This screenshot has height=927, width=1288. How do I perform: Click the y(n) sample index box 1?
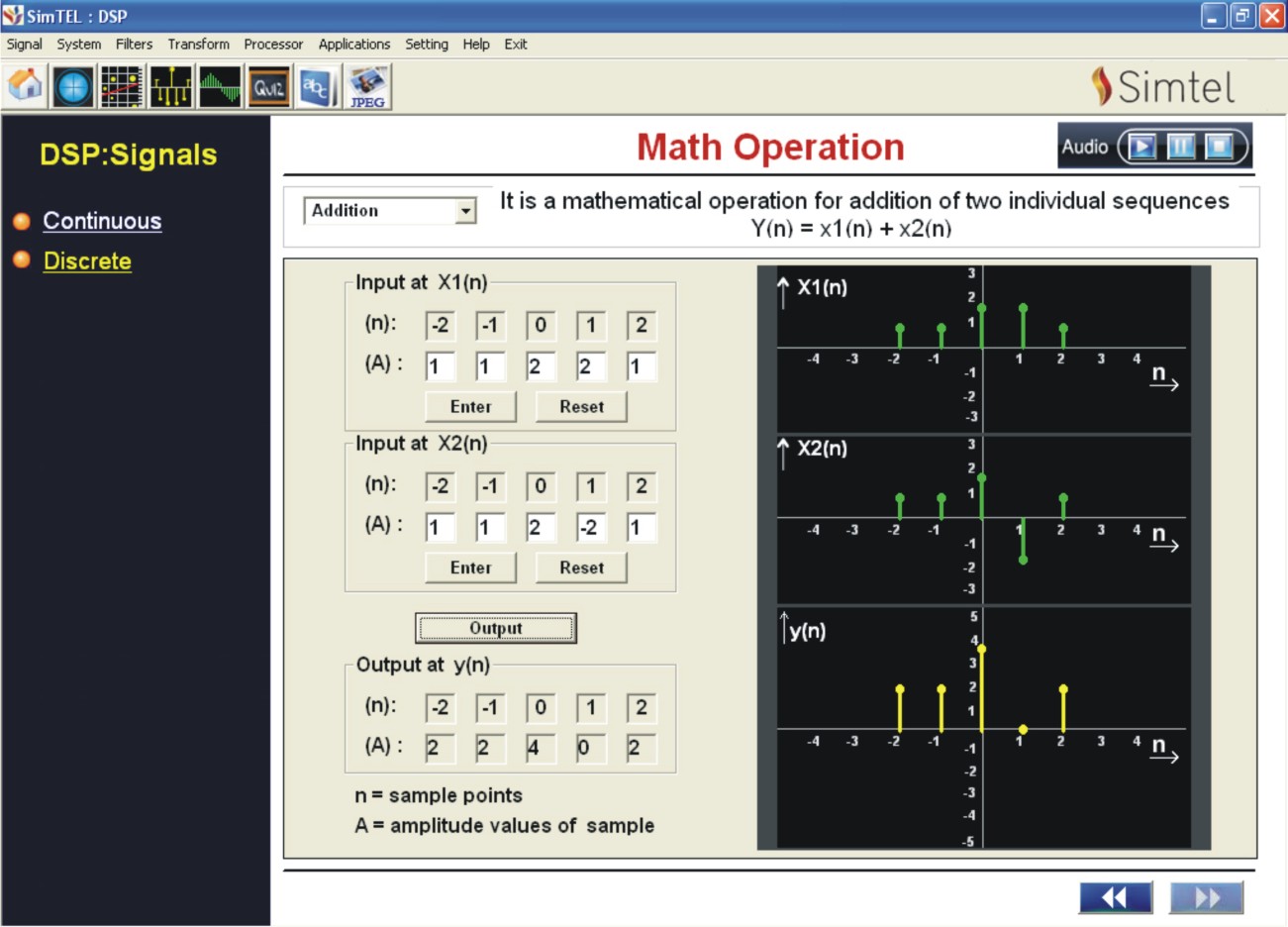[x=591, y=707]
